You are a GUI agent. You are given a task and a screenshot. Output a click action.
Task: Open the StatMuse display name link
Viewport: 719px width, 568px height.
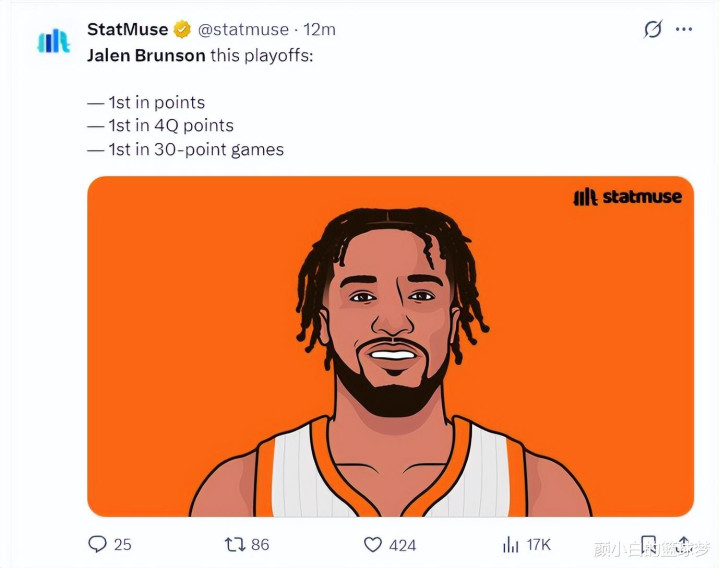(x=127, y=29)
